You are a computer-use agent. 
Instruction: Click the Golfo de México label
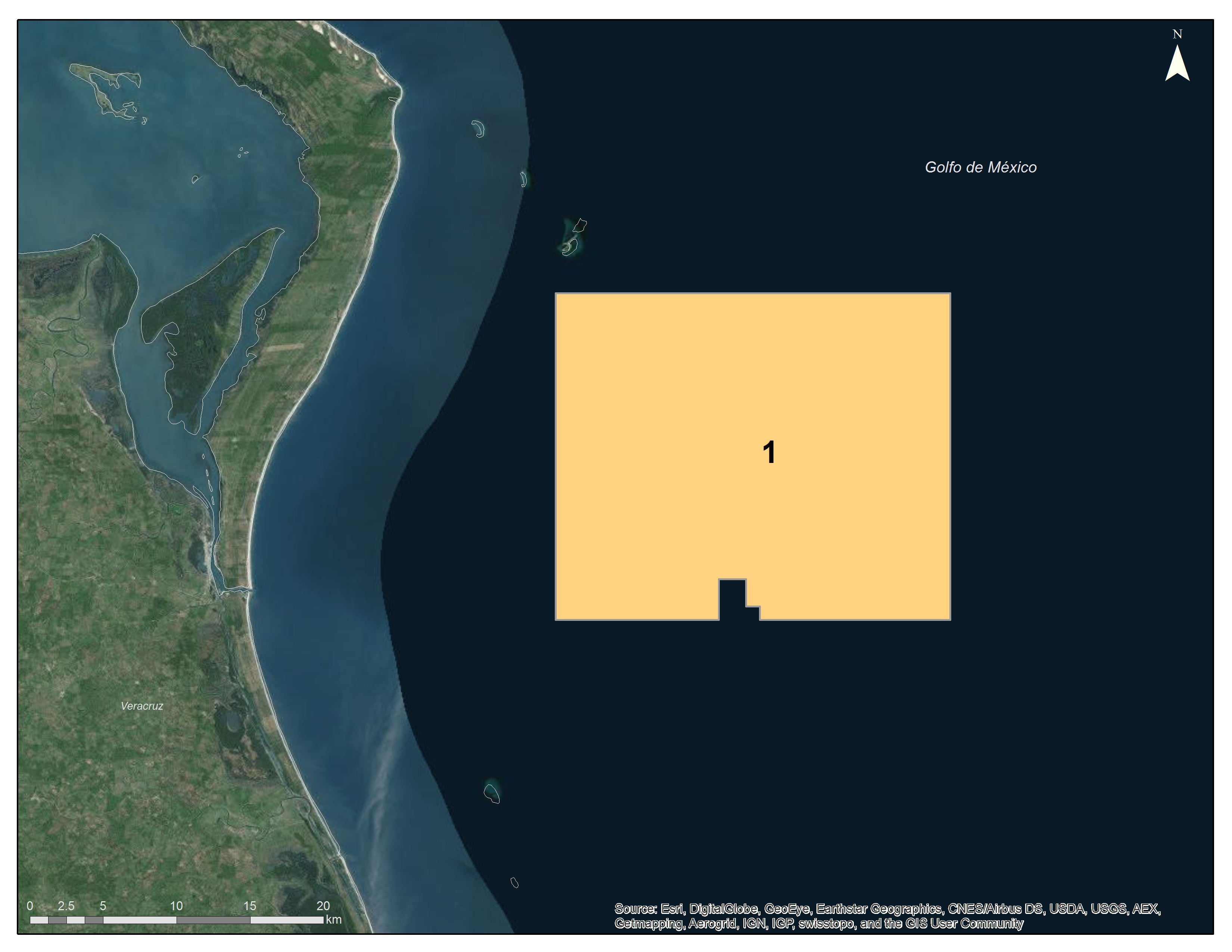coord(980,168)
